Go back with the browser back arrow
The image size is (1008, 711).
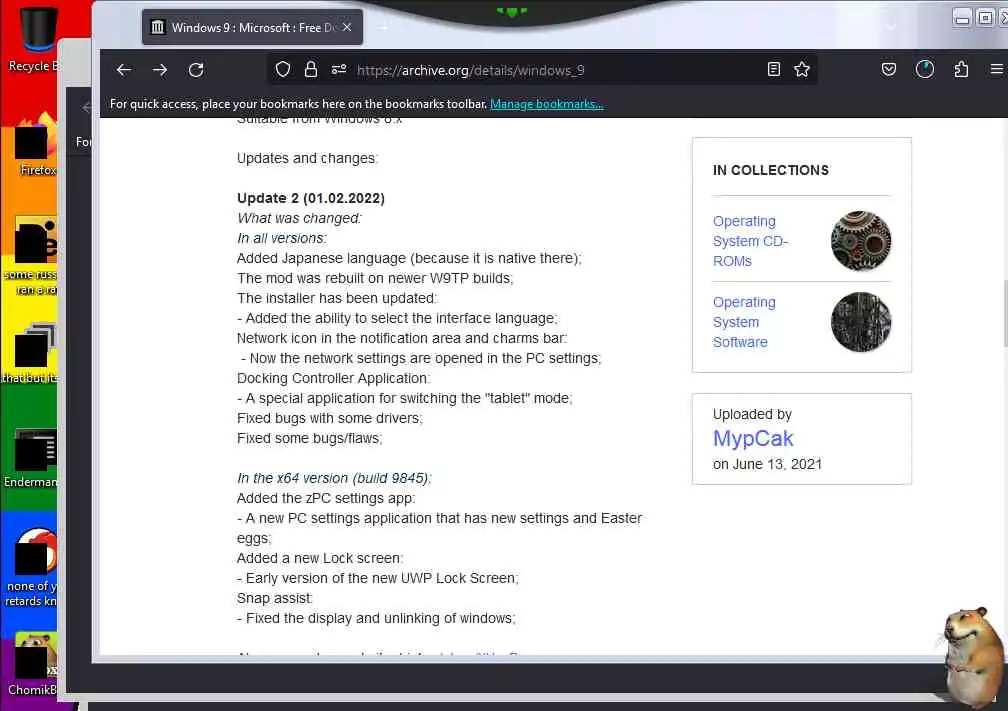coord(124,70)
